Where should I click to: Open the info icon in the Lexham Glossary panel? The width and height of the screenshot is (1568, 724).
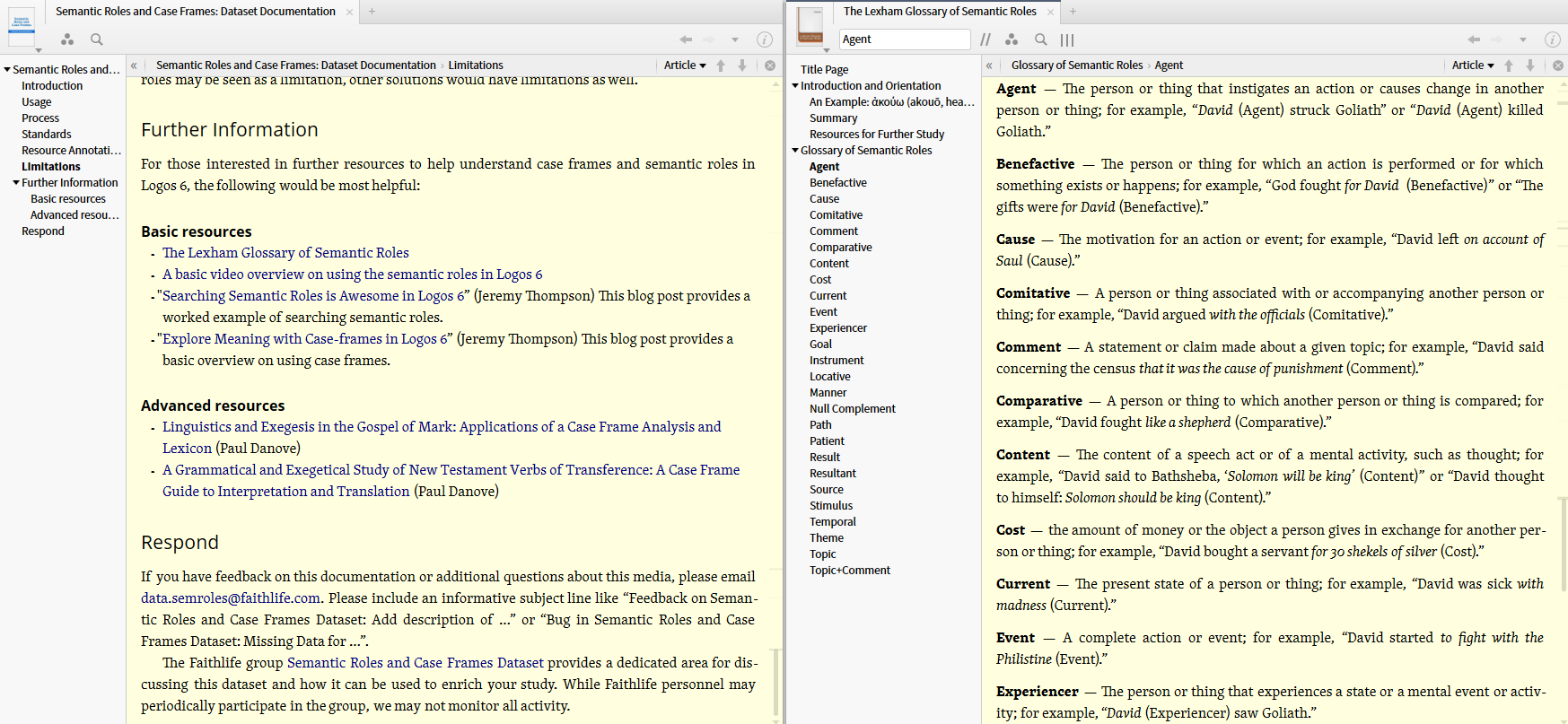pos(1552,39)
